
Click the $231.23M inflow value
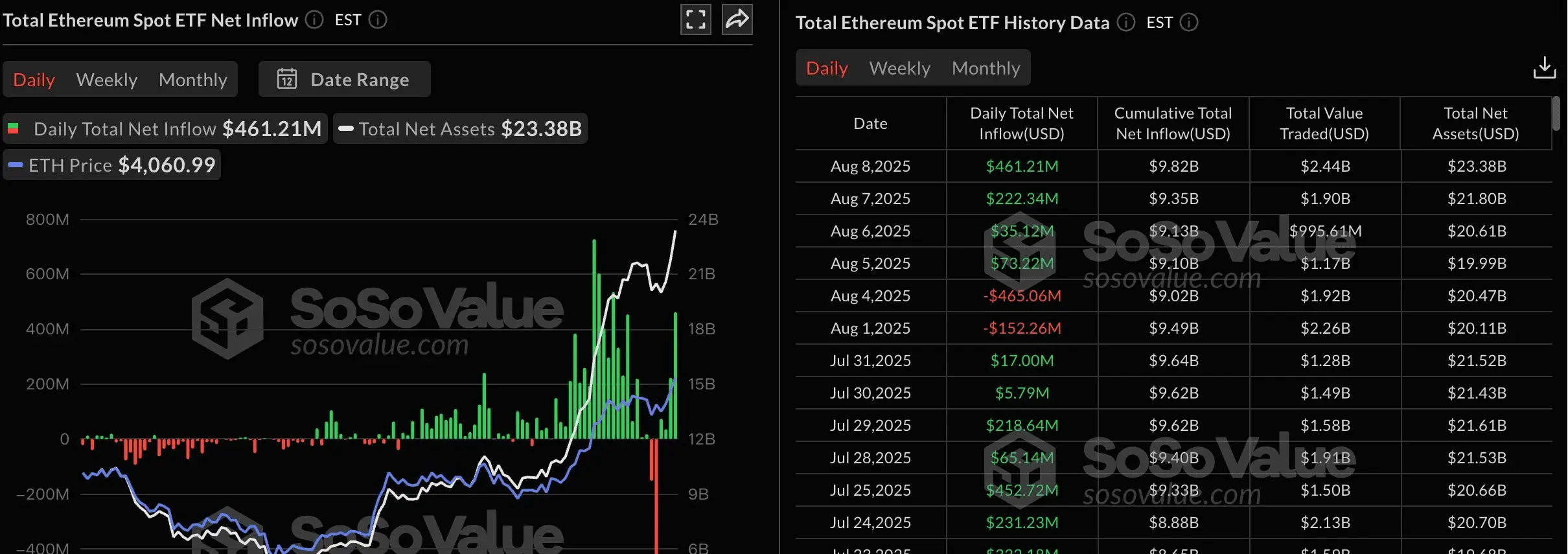point(1022,522)
